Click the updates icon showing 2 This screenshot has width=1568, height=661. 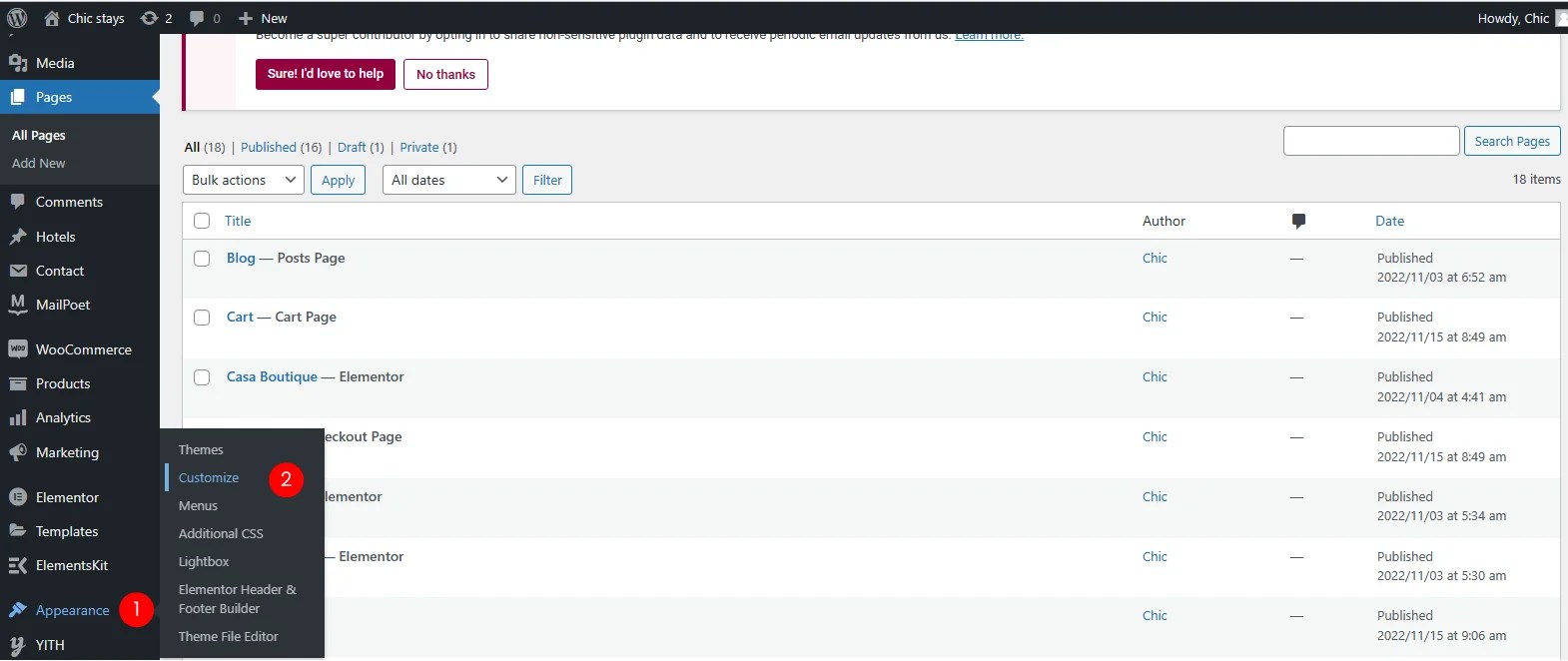pos(150,18)
